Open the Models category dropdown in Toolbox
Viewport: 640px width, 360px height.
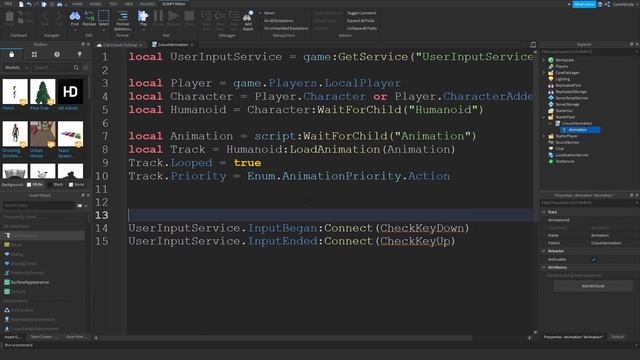click(x=16, y=67)
